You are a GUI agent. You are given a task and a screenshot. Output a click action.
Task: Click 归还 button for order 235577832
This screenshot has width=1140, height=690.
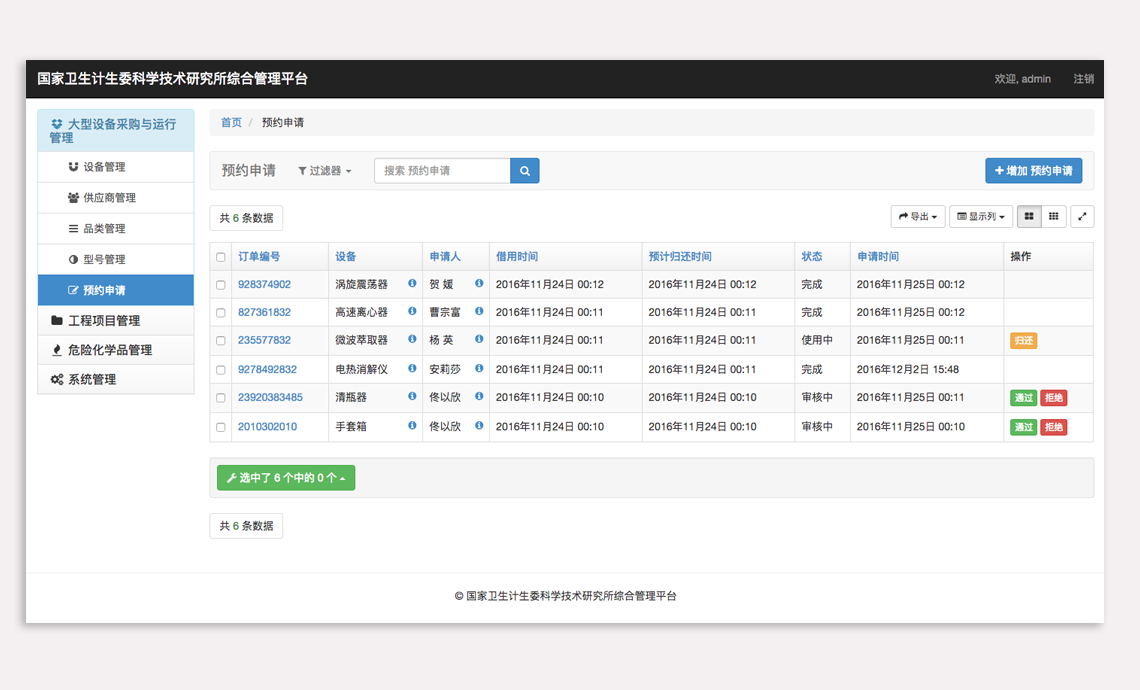pos(1023,341)
